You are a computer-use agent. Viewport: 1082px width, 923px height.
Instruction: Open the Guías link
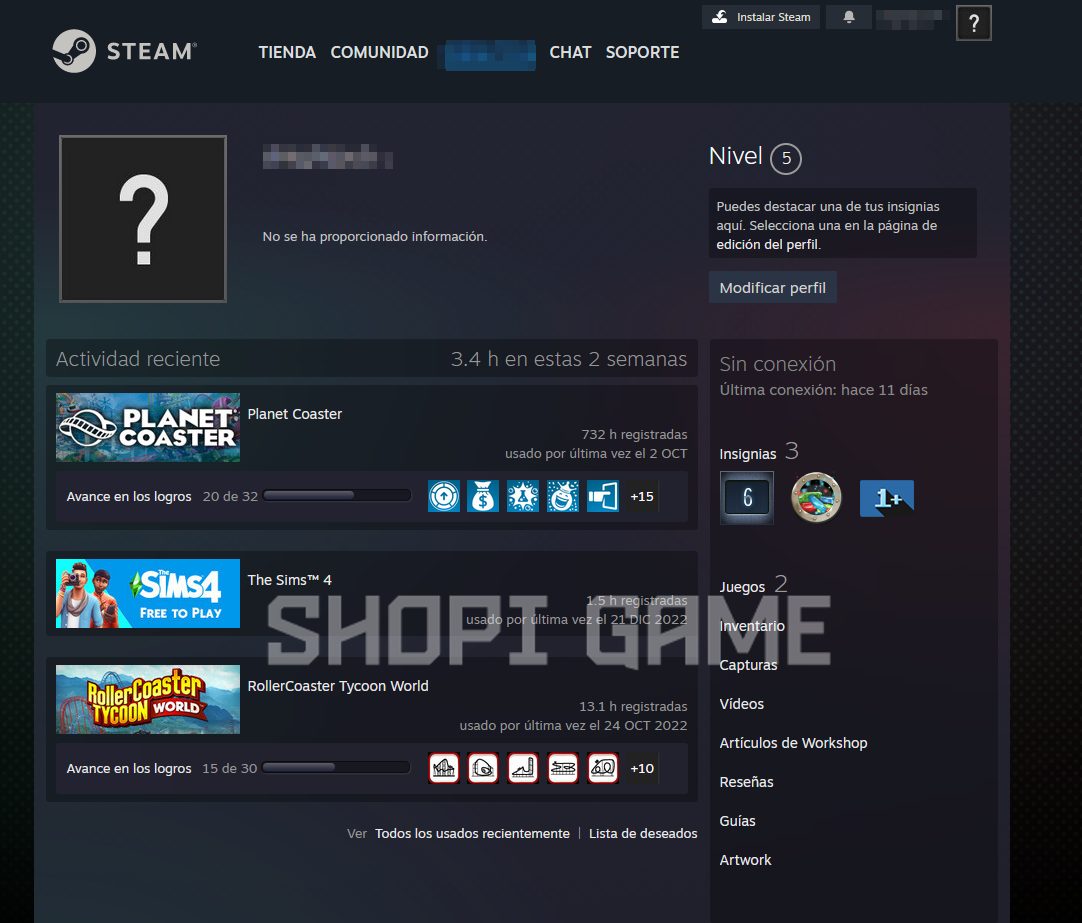tap(737, 821)
